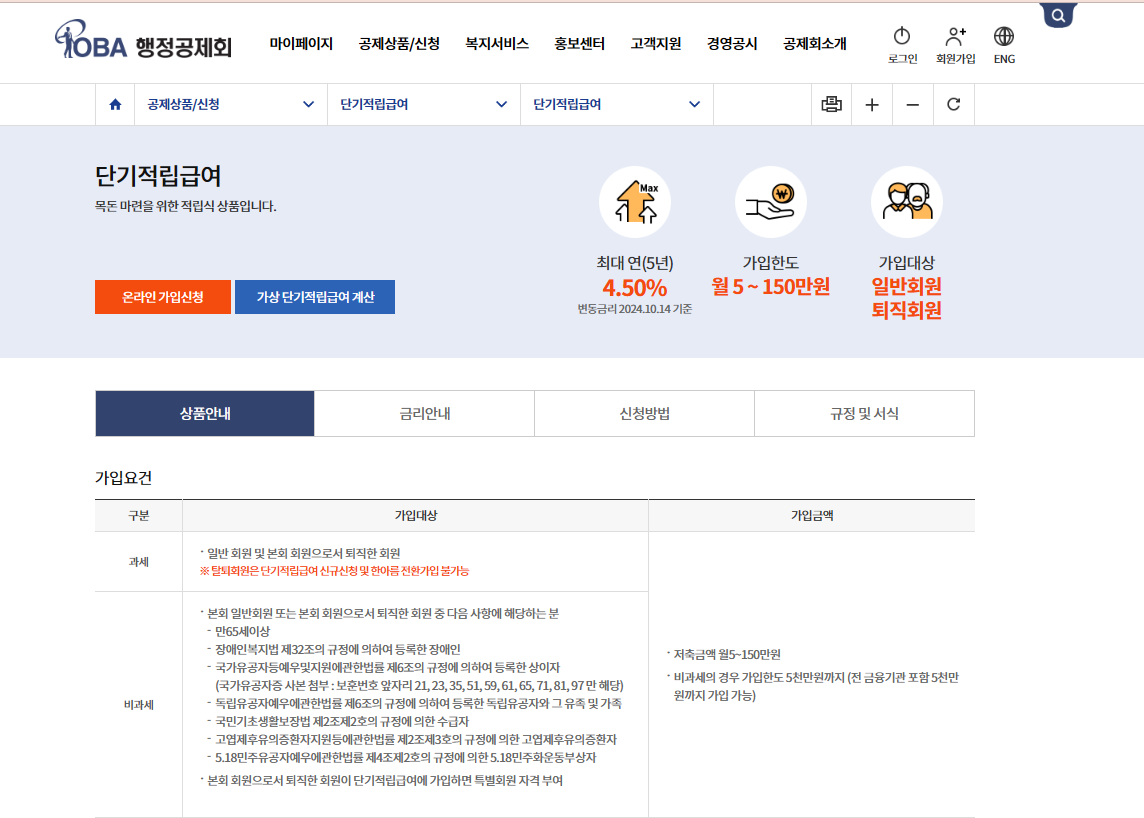
Task: Open the 공제상품/신청 top menu
Action: 399,44
